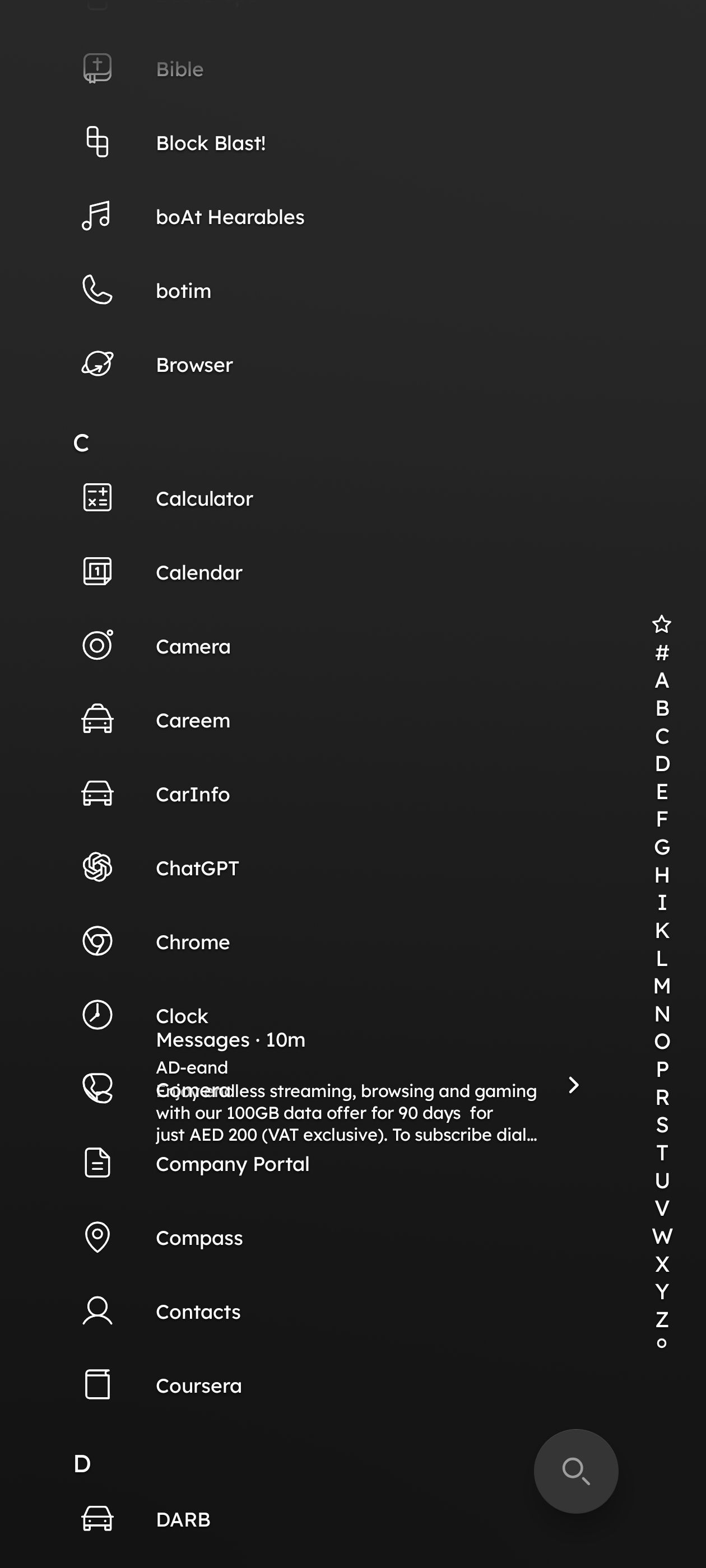Open the Contacts app label
Image resolution: width=706 pixels, height=1568 pixels.
[x=198, y=1312]
